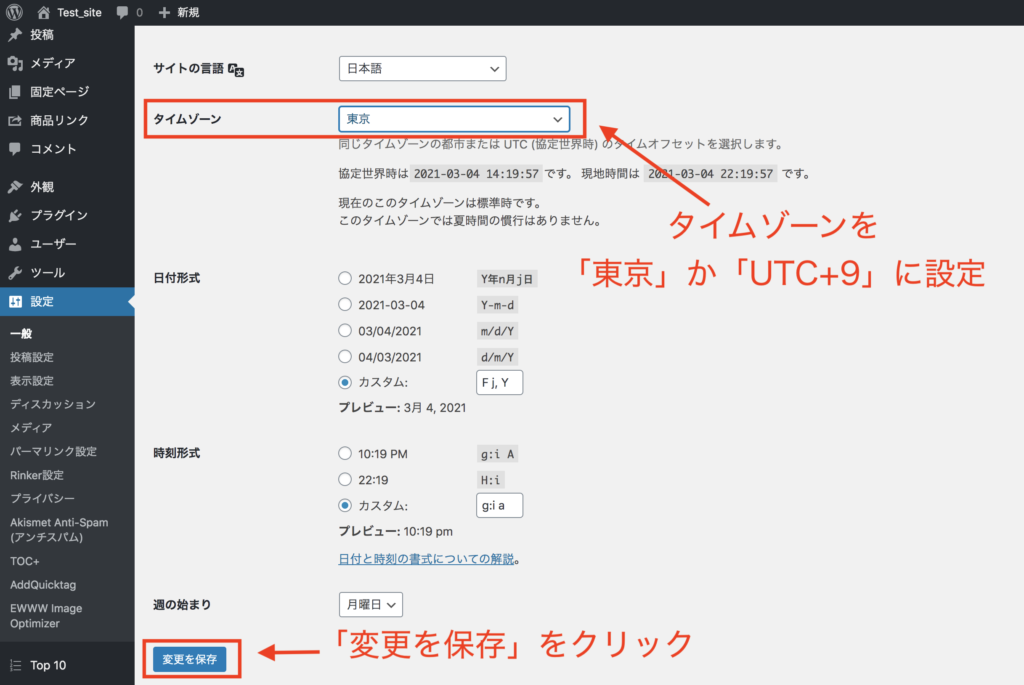This screenshot has width=1024, height=685.
Task: Expand the タイムゾーン dropdown showing 東京
Action: click(454, 119)
